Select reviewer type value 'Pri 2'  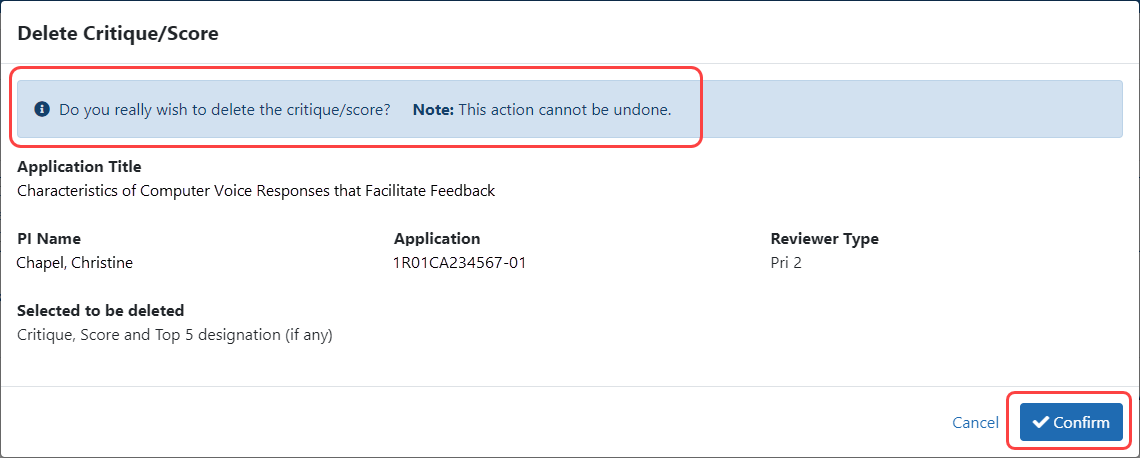point(786,262)
